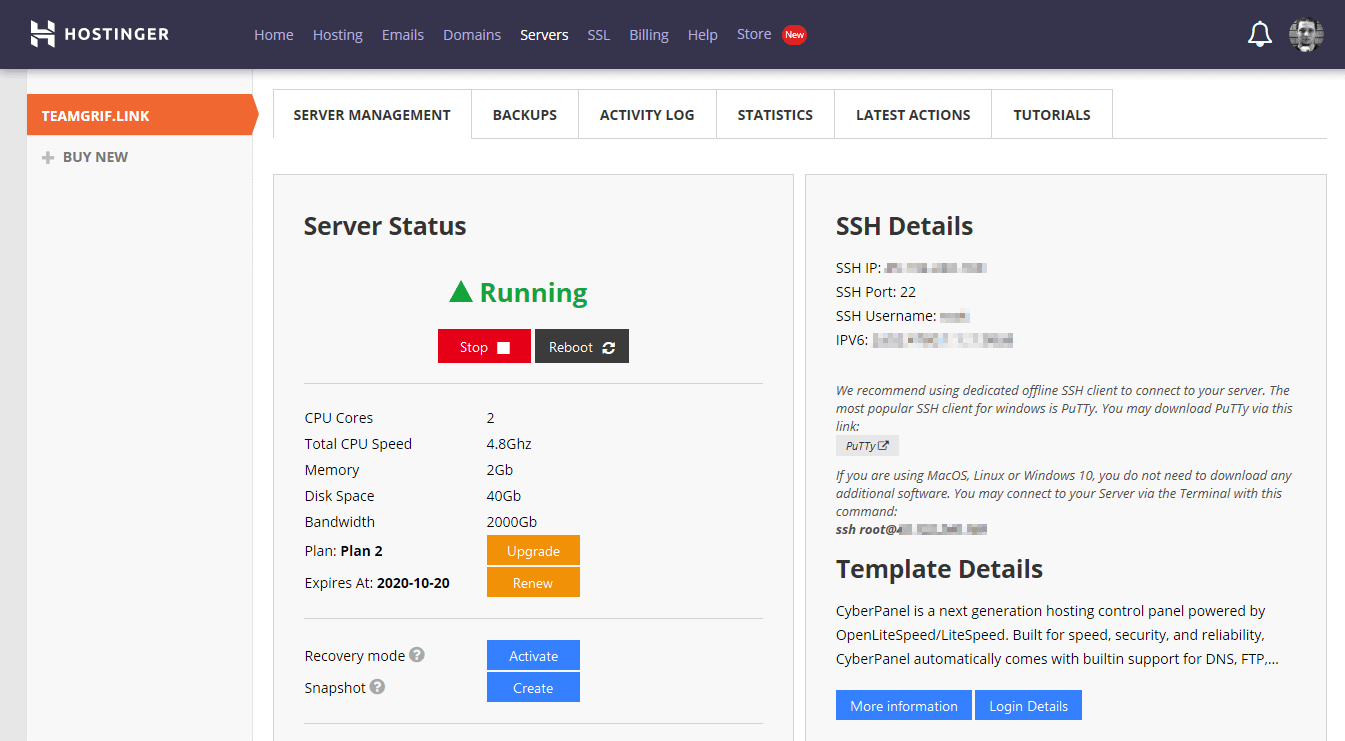The width and height of the screenshot is (1345, 741).
Task: Click the green Running status triangle
Action: (460, 292)
